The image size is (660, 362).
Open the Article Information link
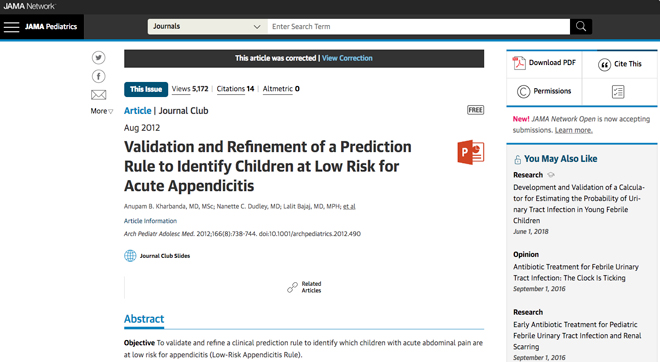[x=150, y=221]
